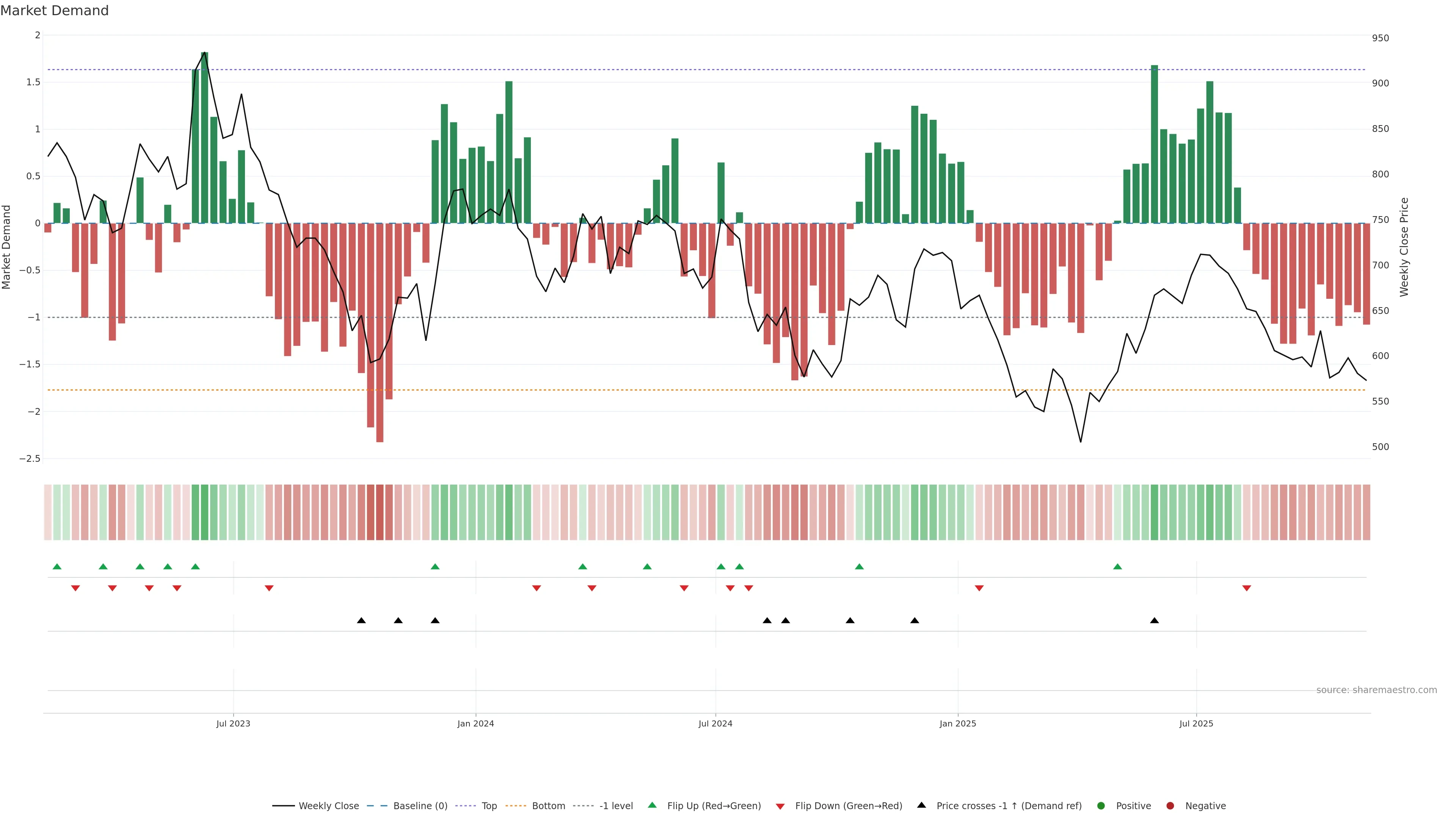Click the -1 level legend item
The image size is (1456, 819).
coord(615,806)
